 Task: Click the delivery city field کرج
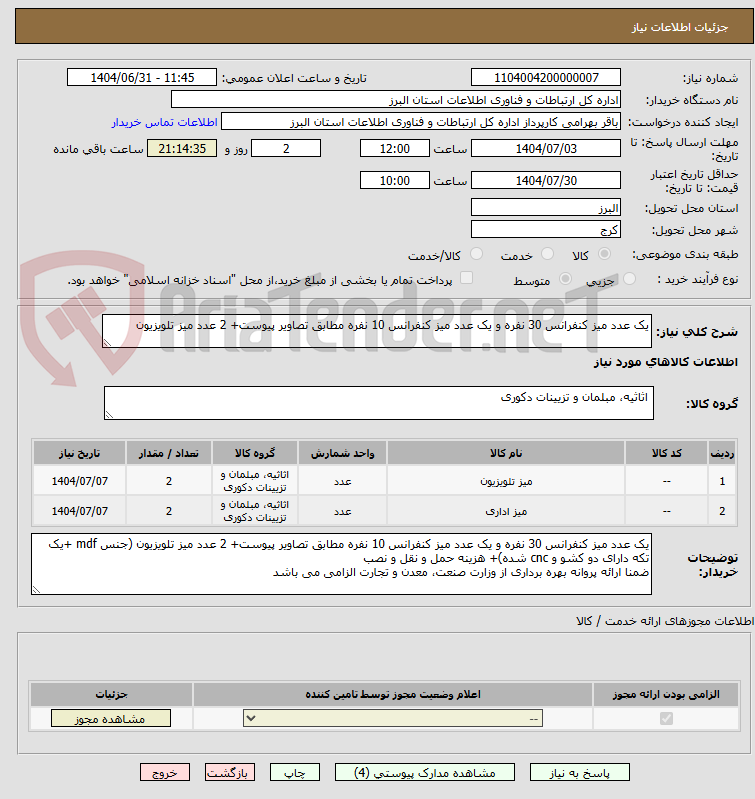(546, 229)
